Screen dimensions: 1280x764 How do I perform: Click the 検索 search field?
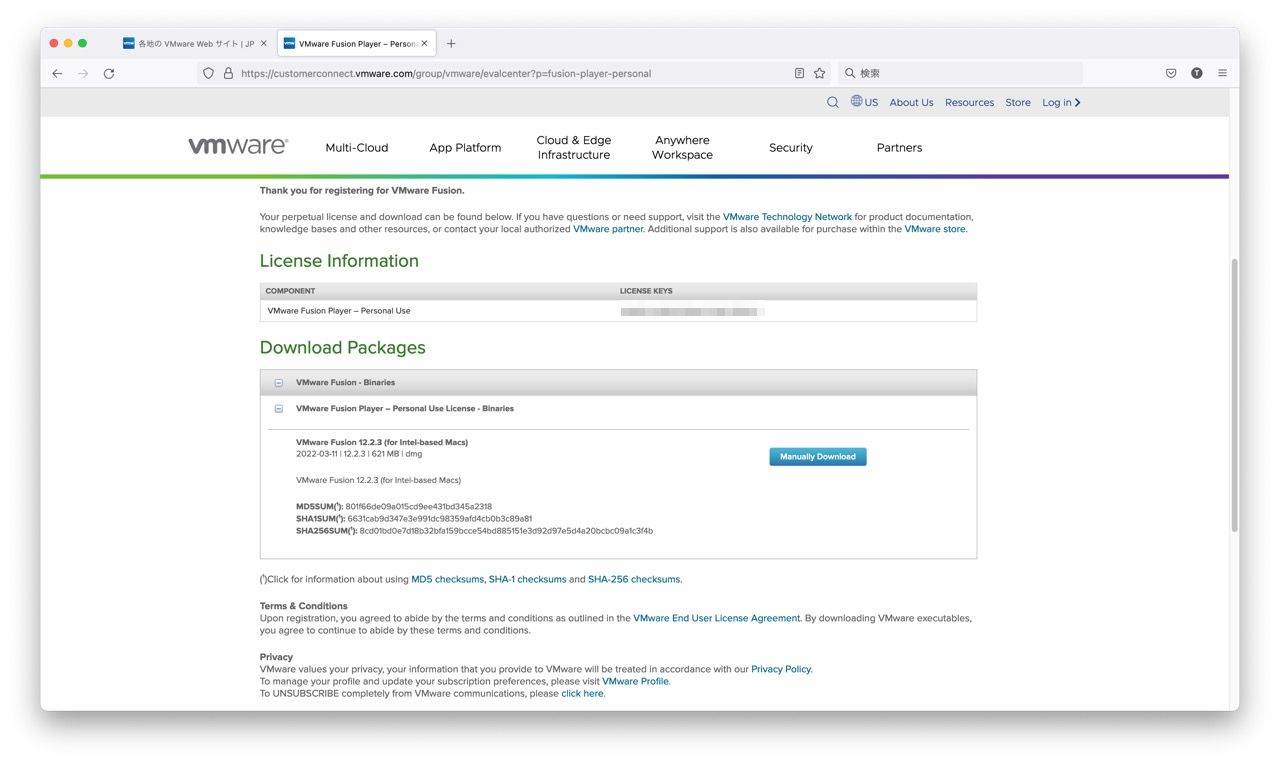pyautogui.click(x=960, y=73)
